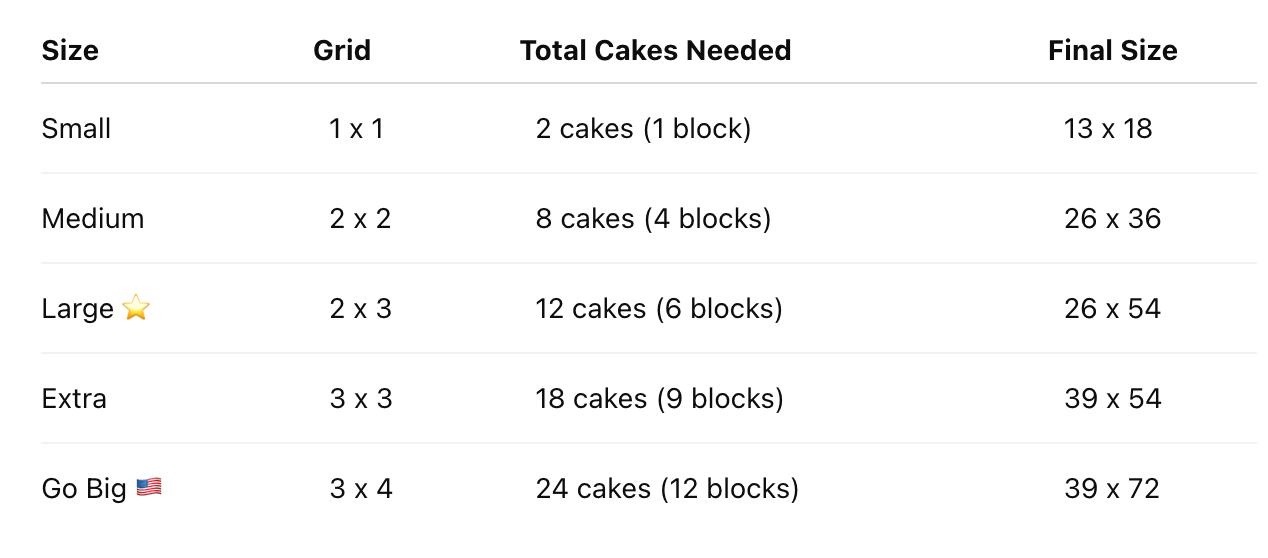Screen dimensions: 1268x558
Task: Select the 39 x 72 final size
Action: coord(1112,489)
